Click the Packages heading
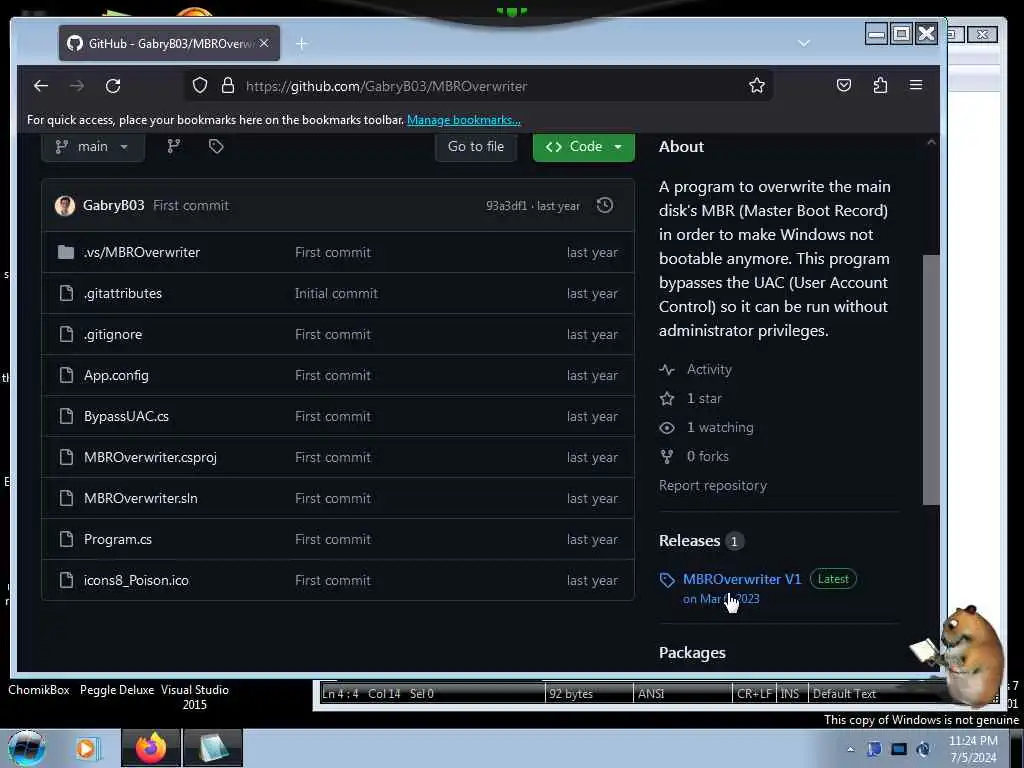 pos(692,653)
